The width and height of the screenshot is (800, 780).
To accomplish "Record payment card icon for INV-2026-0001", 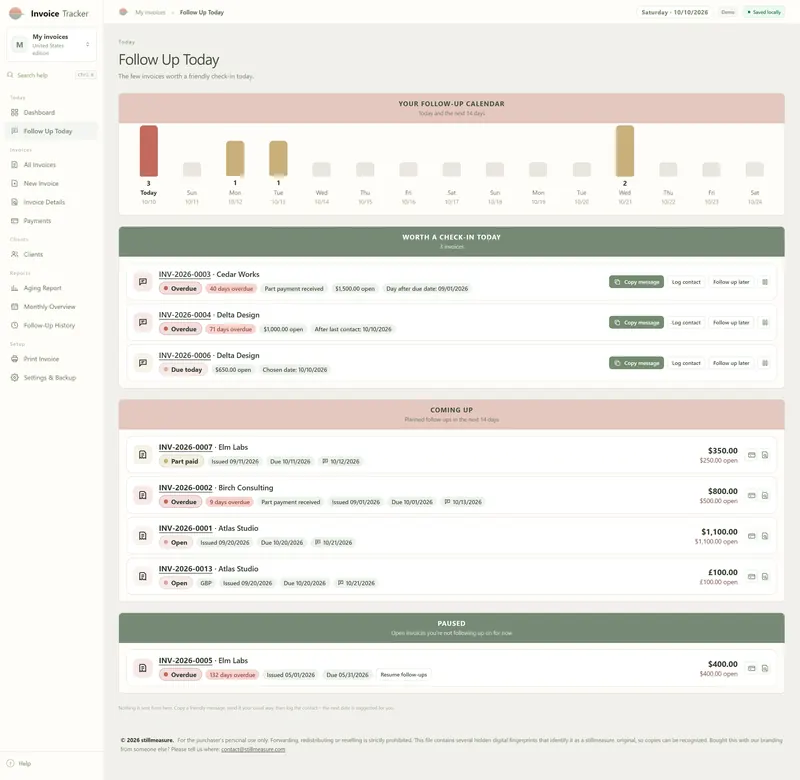I will (752, 536).
